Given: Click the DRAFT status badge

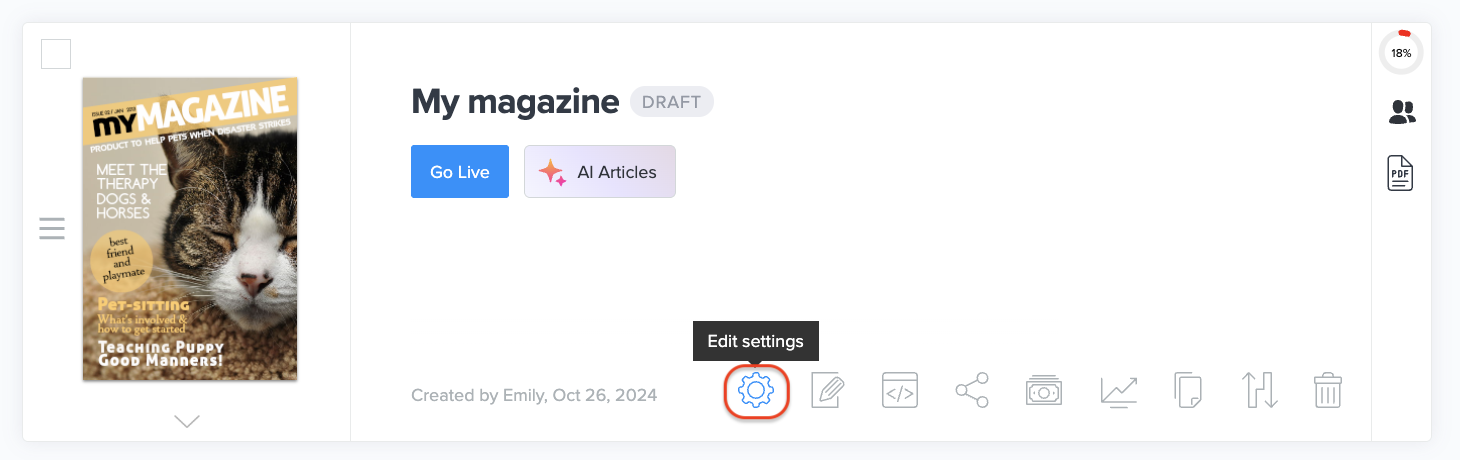Looking at the screenshot, I should [671, 102].
